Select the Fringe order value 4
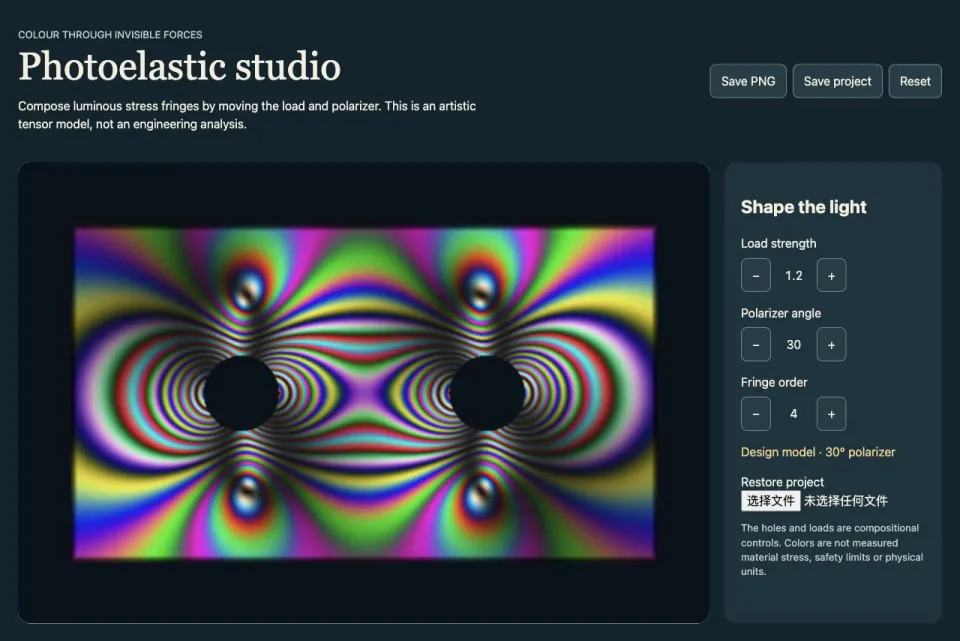The width and height of the screenshot is (960, 641). point(793,414)
